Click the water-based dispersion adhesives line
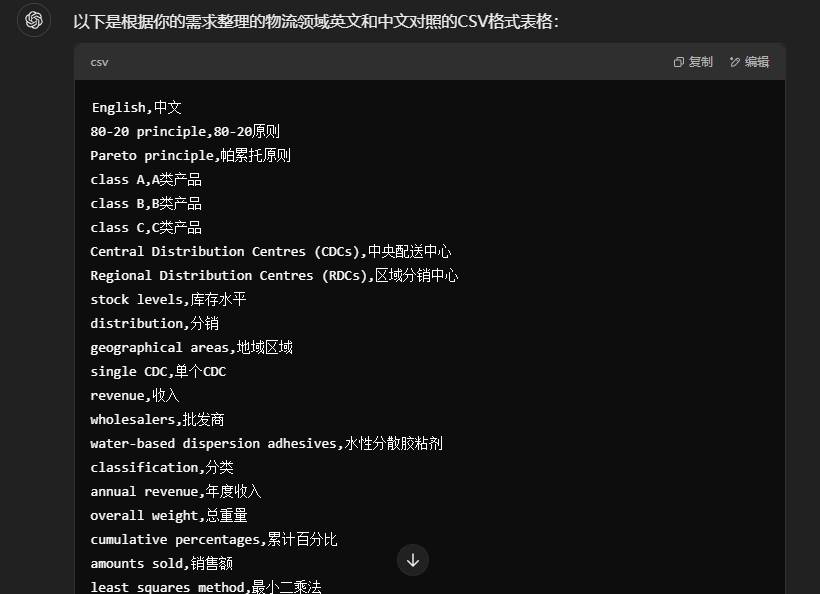 coord(267,444)
